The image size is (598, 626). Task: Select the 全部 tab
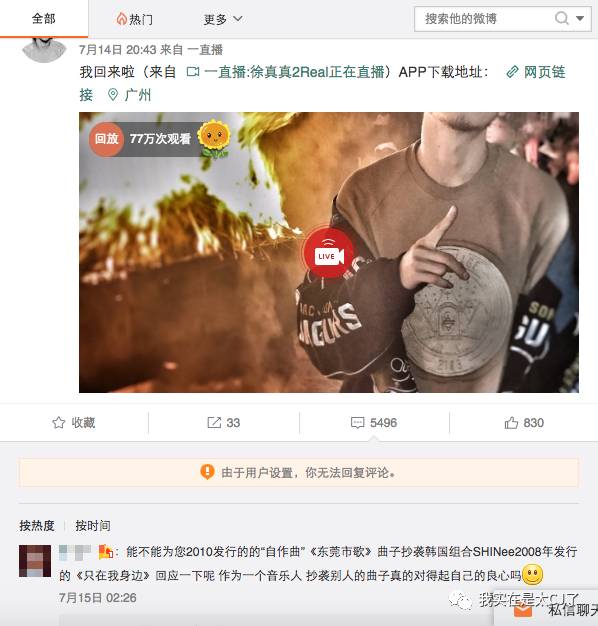(44, 19)
